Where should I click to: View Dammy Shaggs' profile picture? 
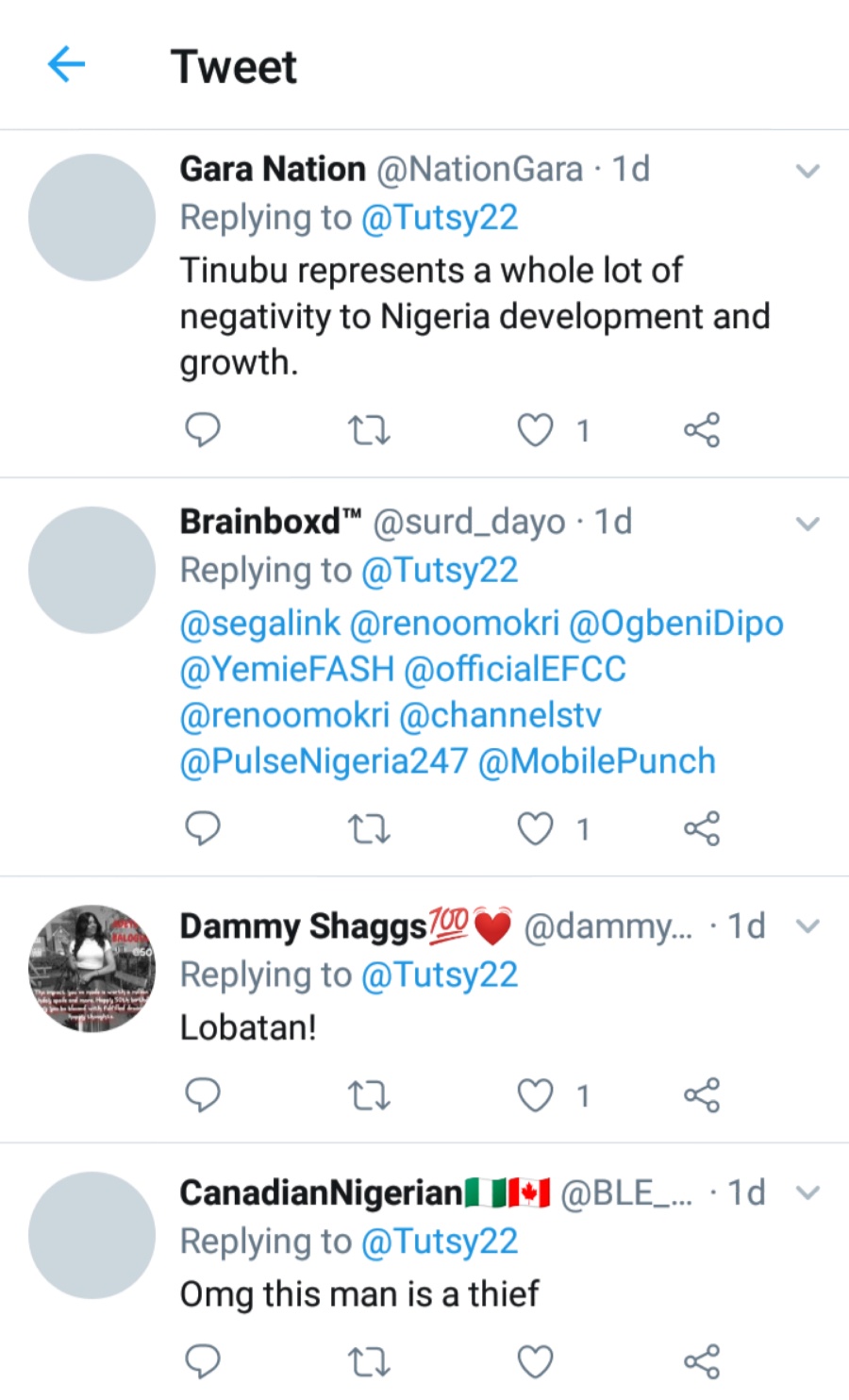coord(92,969)
